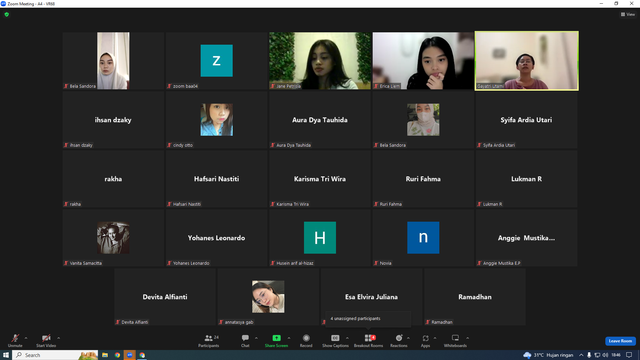The height and width of the screenshot is (360, 640).
Task: Open the Apps panel
Action: pyautogui.click(x=425, y=340)
